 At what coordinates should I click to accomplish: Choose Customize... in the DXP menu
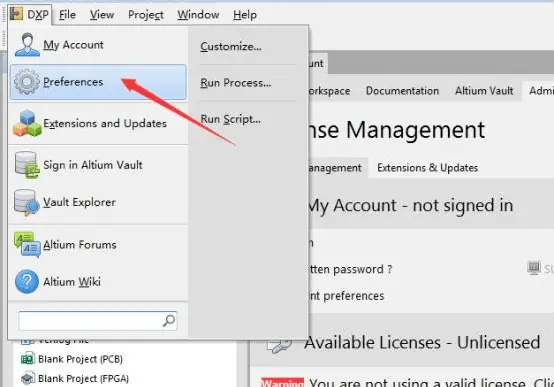231,46
